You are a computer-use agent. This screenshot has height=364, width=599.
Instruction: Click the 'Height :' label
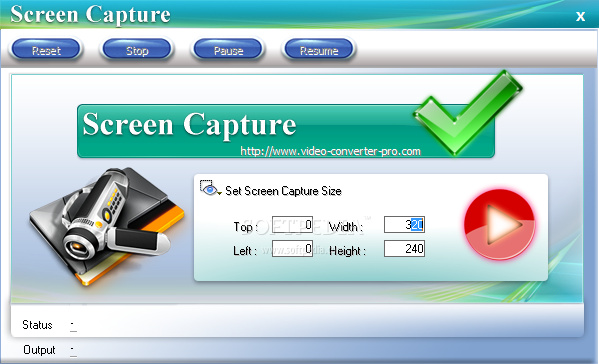(x=347, y=251)
